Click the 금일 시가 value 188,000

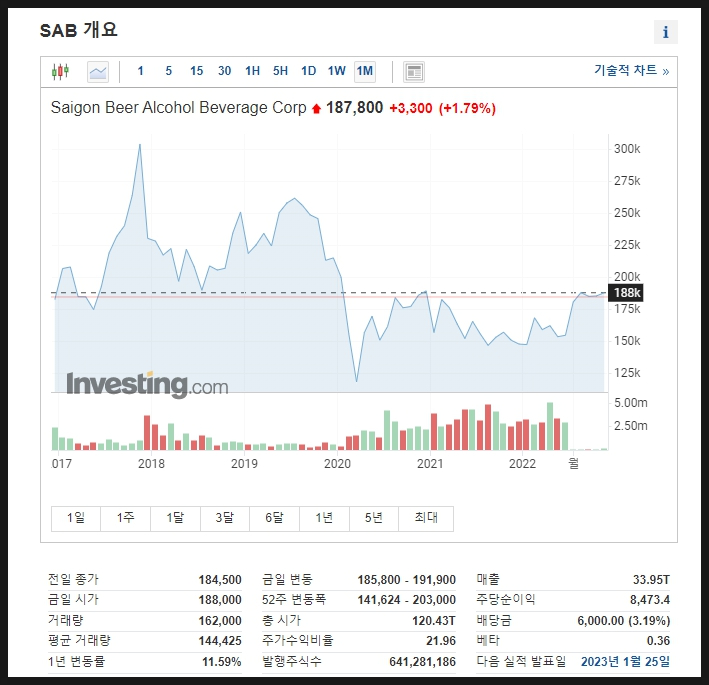(x=220, y=600)
